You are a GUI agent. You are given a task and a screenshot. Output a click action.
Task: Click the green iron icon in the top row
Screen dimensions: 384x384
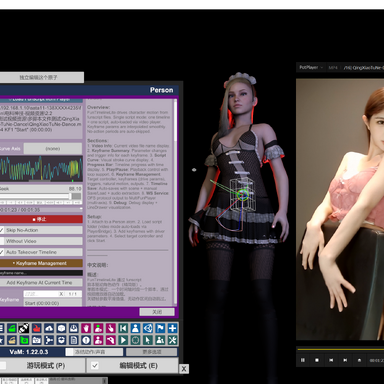[12, 328]
